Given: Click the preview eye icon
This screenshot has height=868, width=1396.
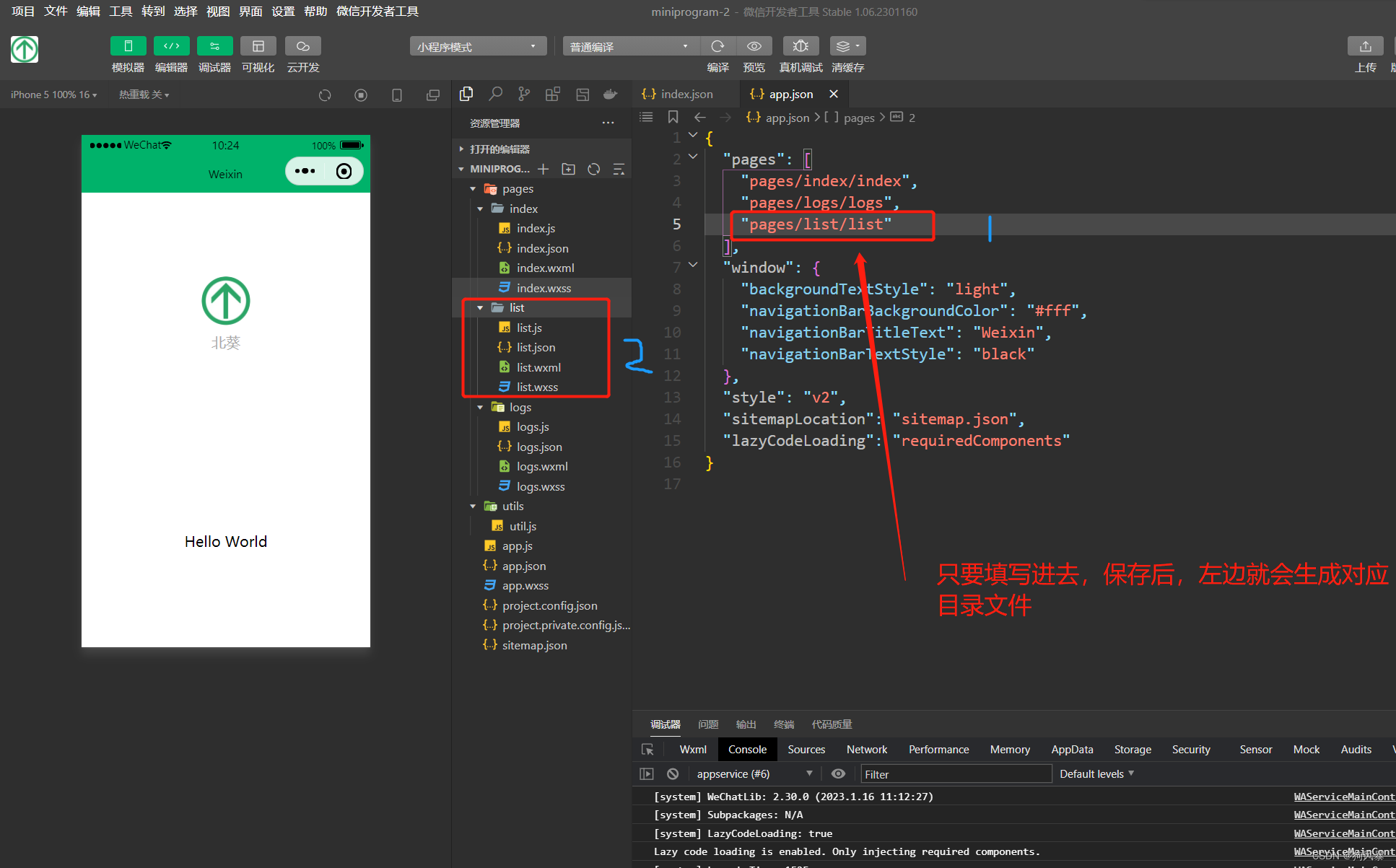Looking at the screenshot, I should point(754,46).
